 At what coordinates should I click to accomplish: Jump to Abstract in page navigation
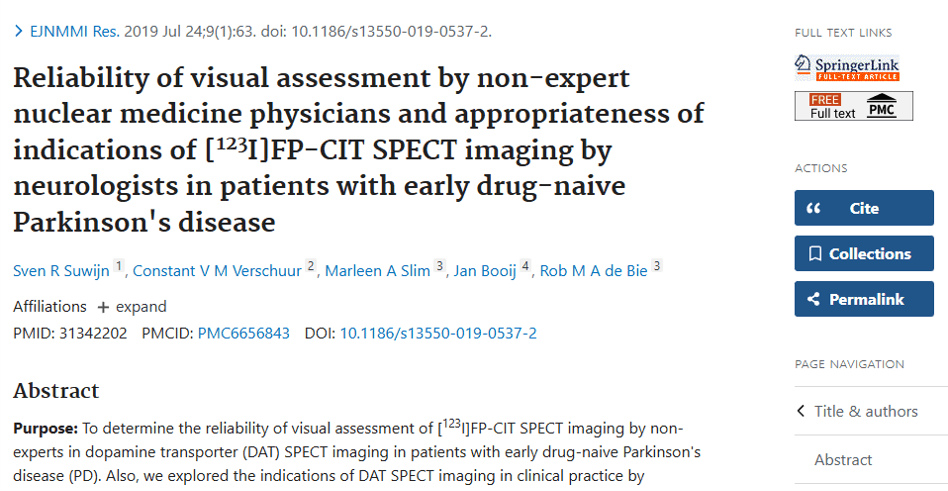[x=843, y=460]
